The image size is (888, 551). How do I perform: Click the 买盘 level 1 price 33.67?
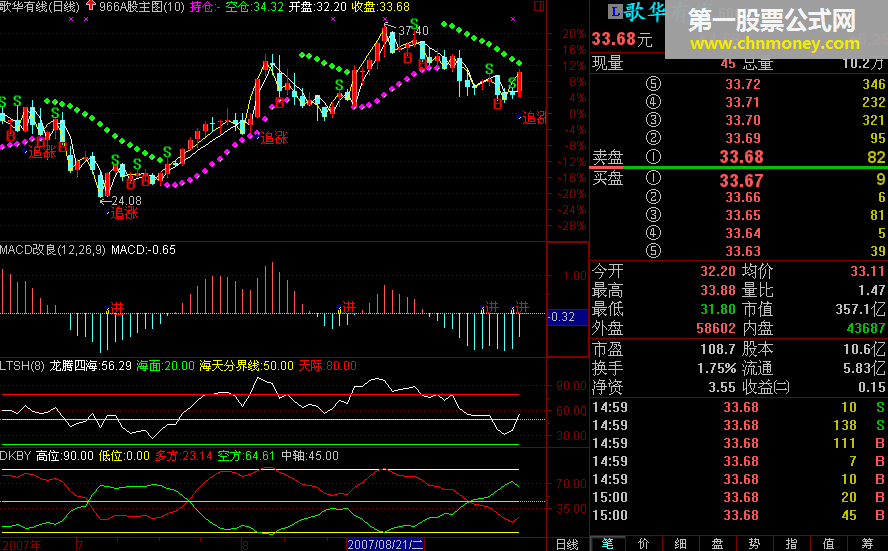741,181
